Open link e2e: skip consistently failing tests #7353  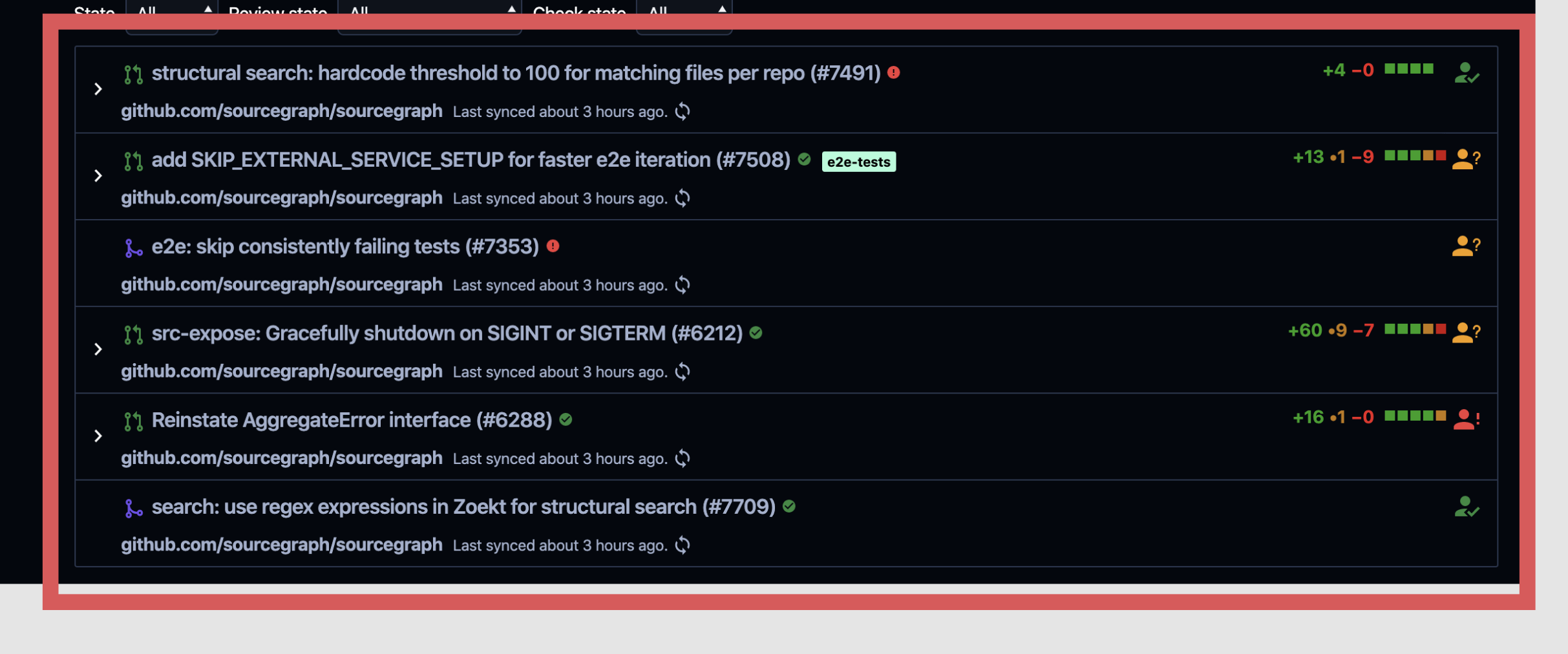tap(345, 246)
